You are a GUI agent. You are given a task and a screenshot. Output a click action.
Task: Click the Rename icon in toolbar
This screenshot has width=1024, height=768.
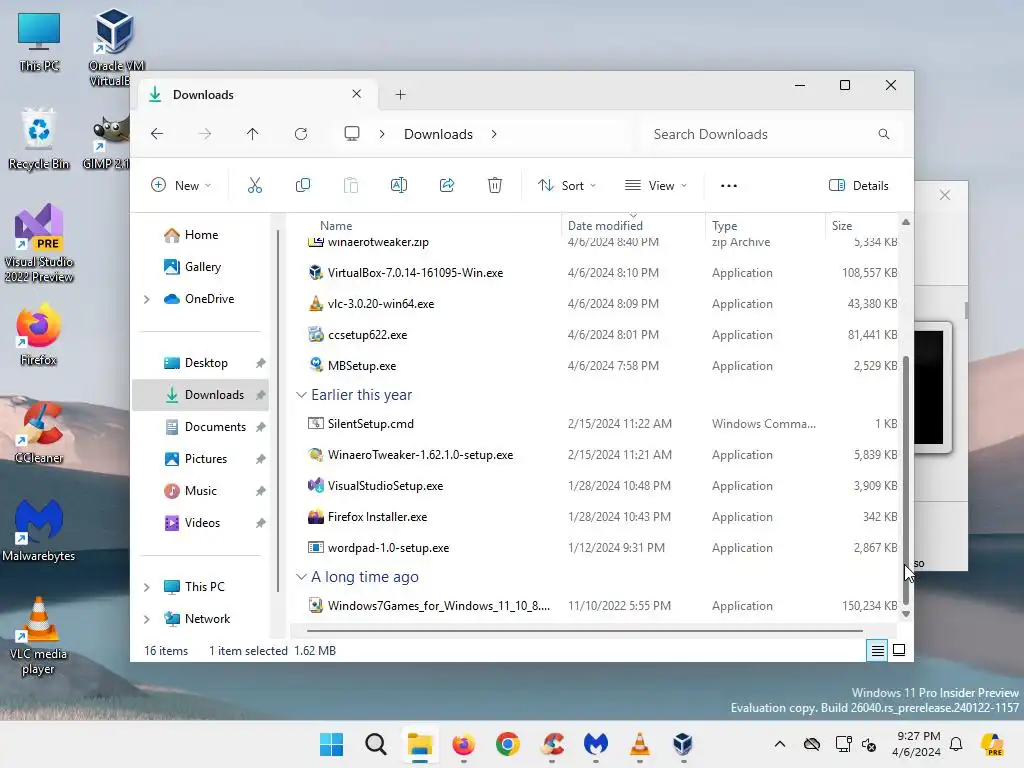tap(398, 185)
